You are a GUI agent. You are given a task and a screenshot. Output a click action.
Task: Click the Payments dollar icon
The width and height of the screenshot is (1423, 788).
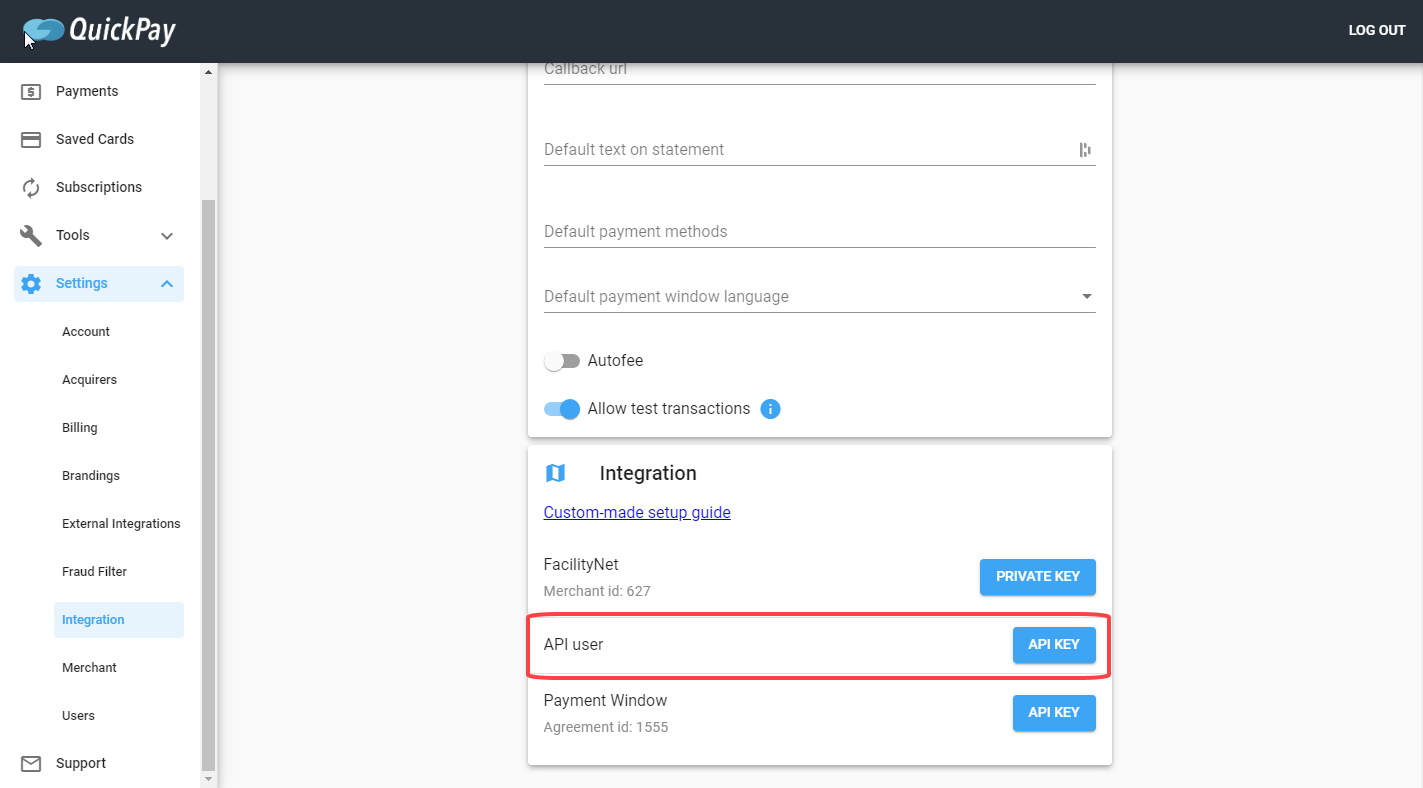[x=31, y=91]
